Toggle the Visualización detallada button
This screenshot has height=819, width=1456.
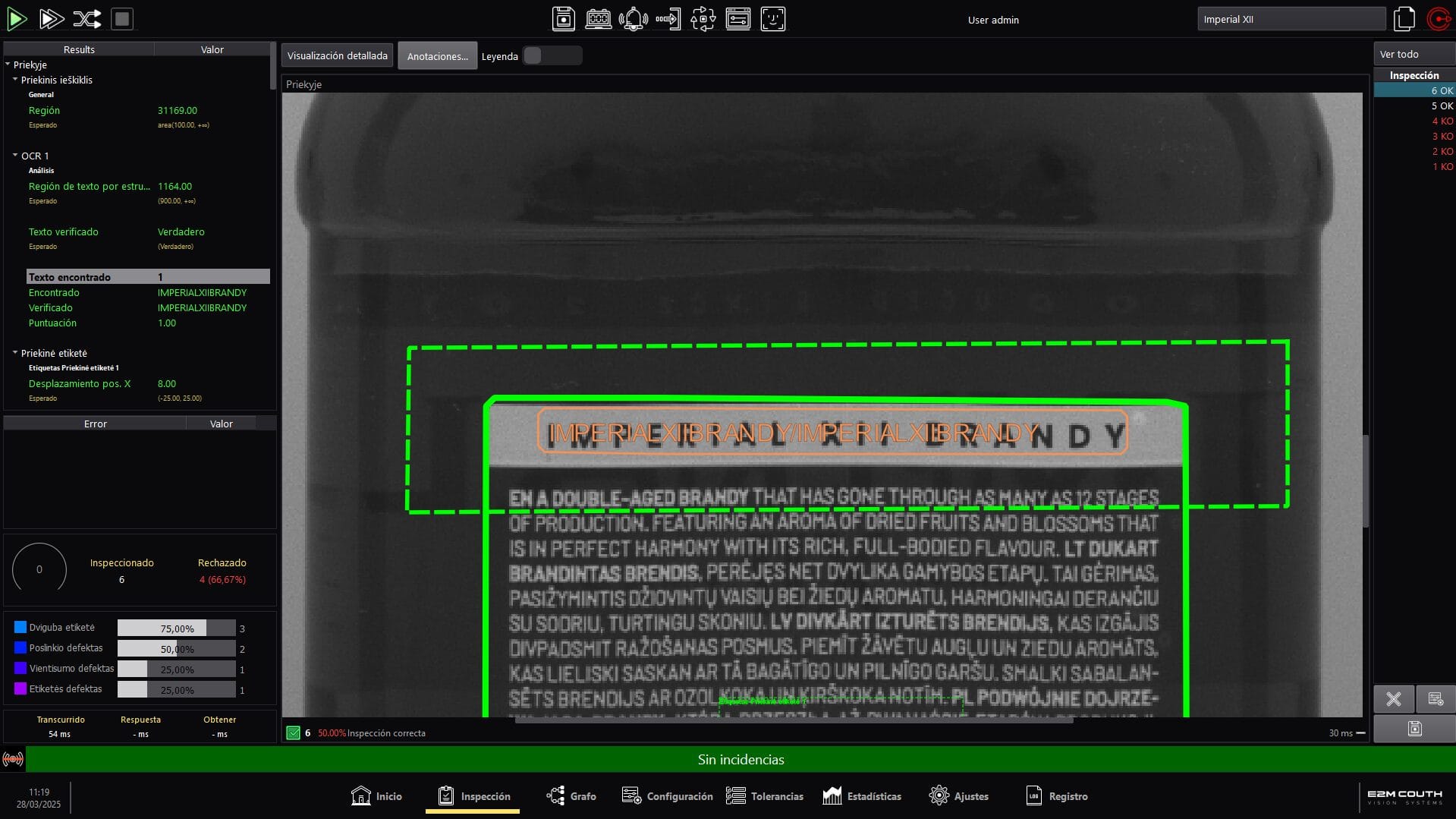[x=337, y=55]
